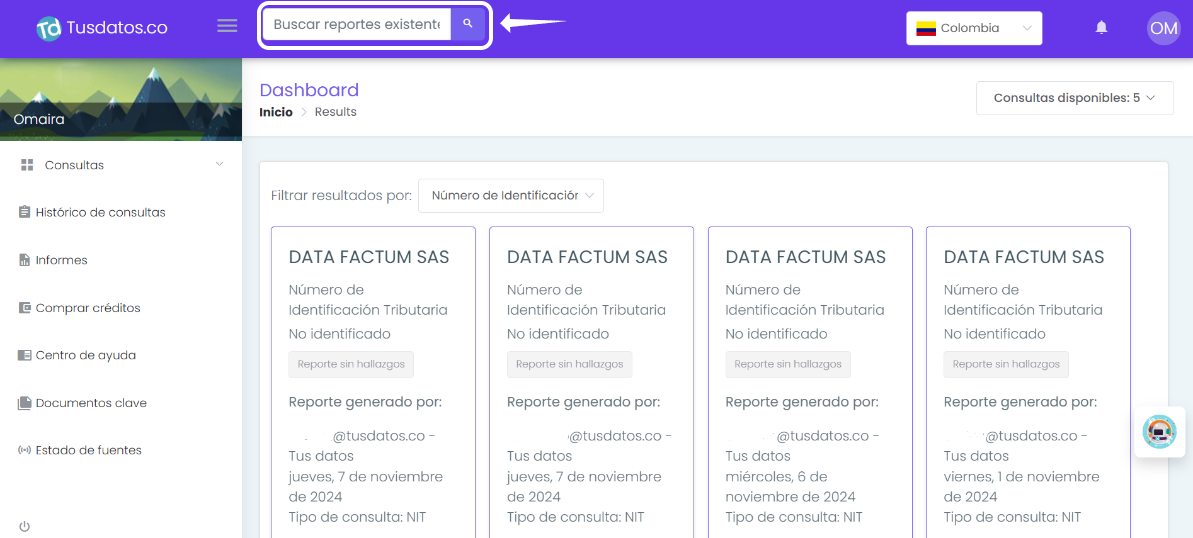Open the viernes, 1 de noviembre report card title
1193x538 pixels.
1024,257
